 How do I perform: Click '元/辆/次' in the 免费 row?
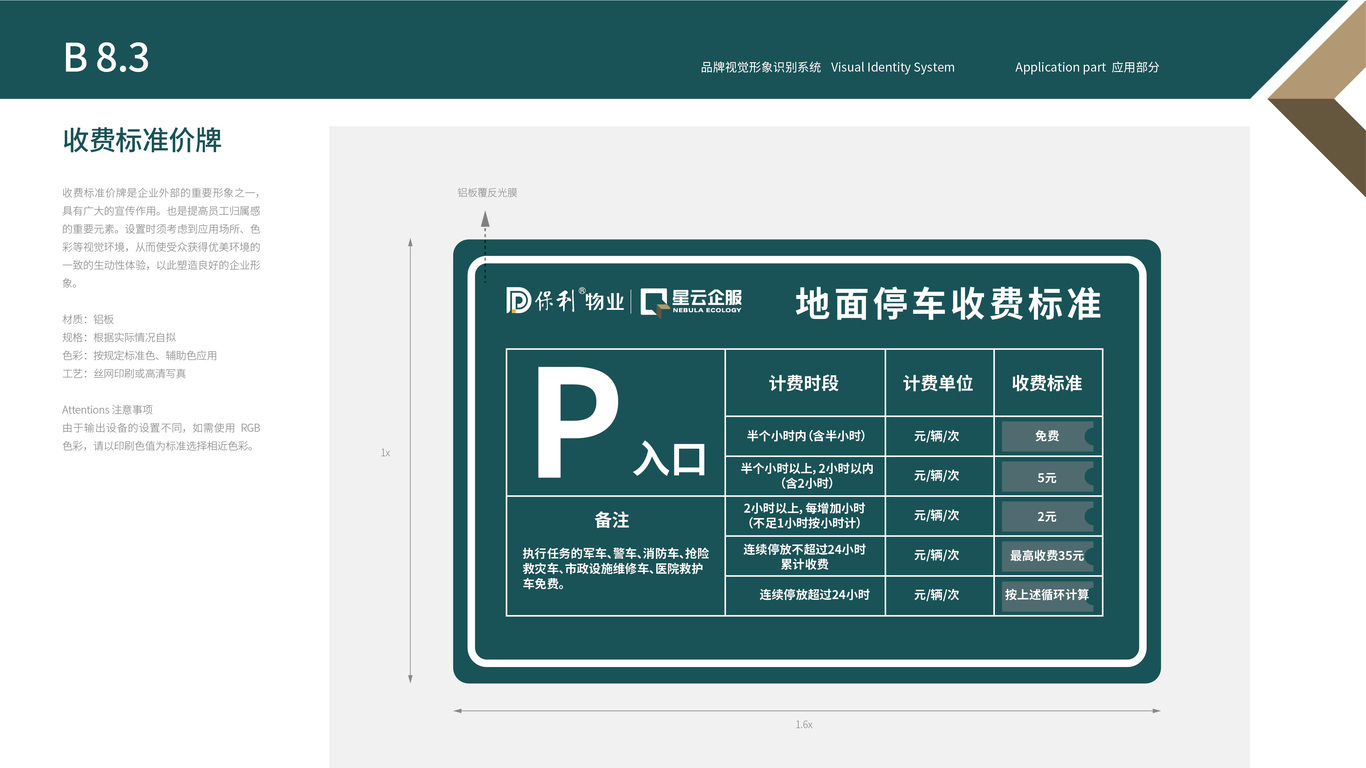point(936,436)
